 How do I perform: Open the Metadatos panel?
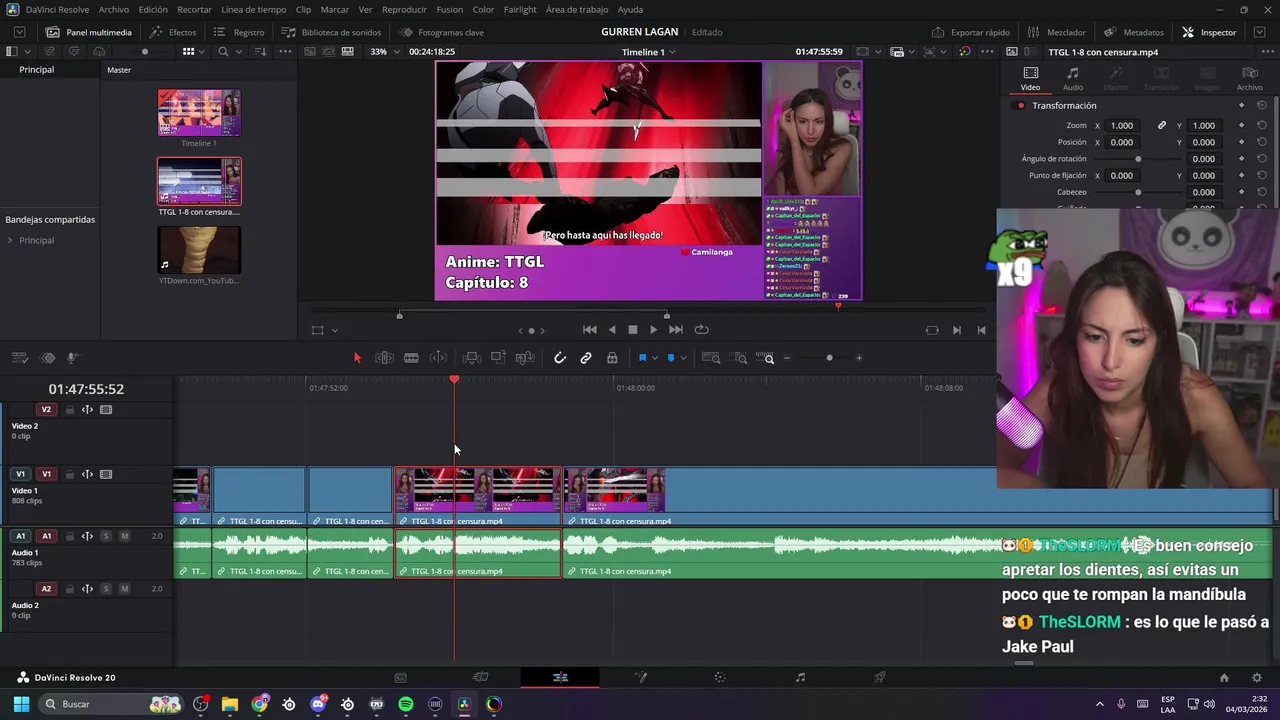(x=1134, y=32)
